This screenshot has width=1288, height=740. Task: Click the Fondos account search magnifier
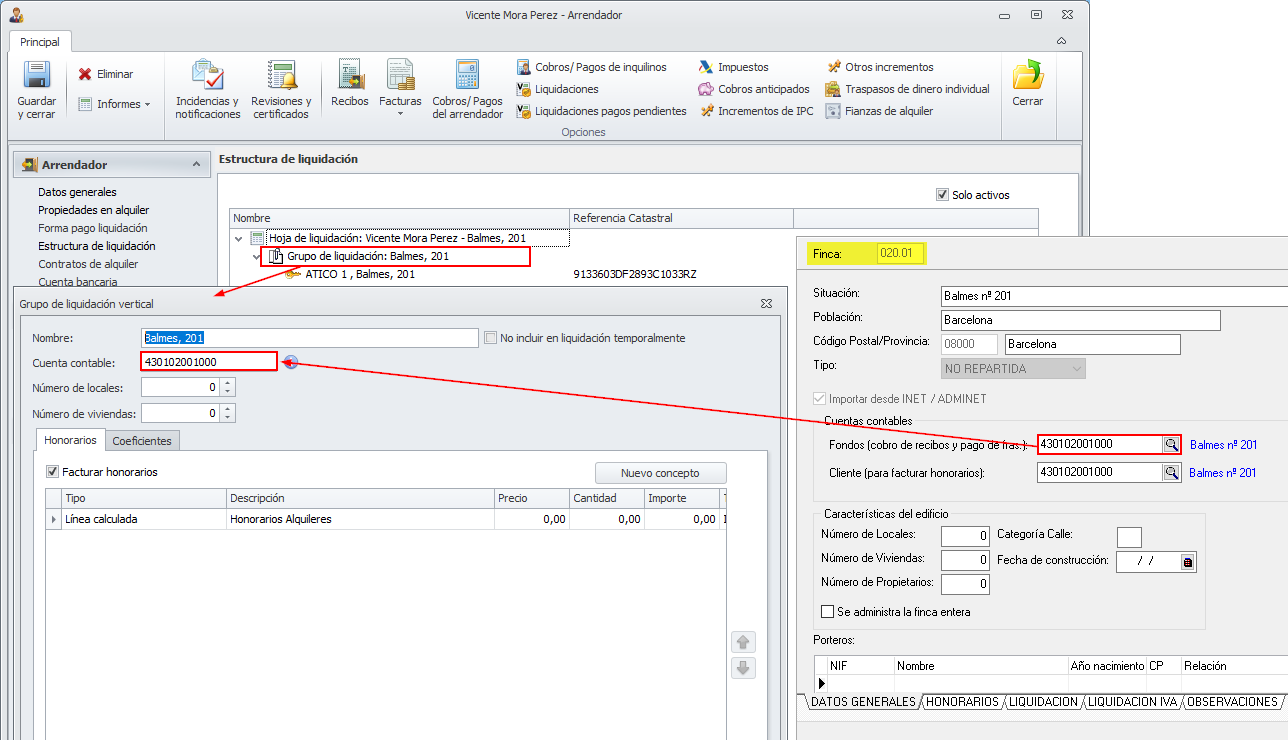1170,444
